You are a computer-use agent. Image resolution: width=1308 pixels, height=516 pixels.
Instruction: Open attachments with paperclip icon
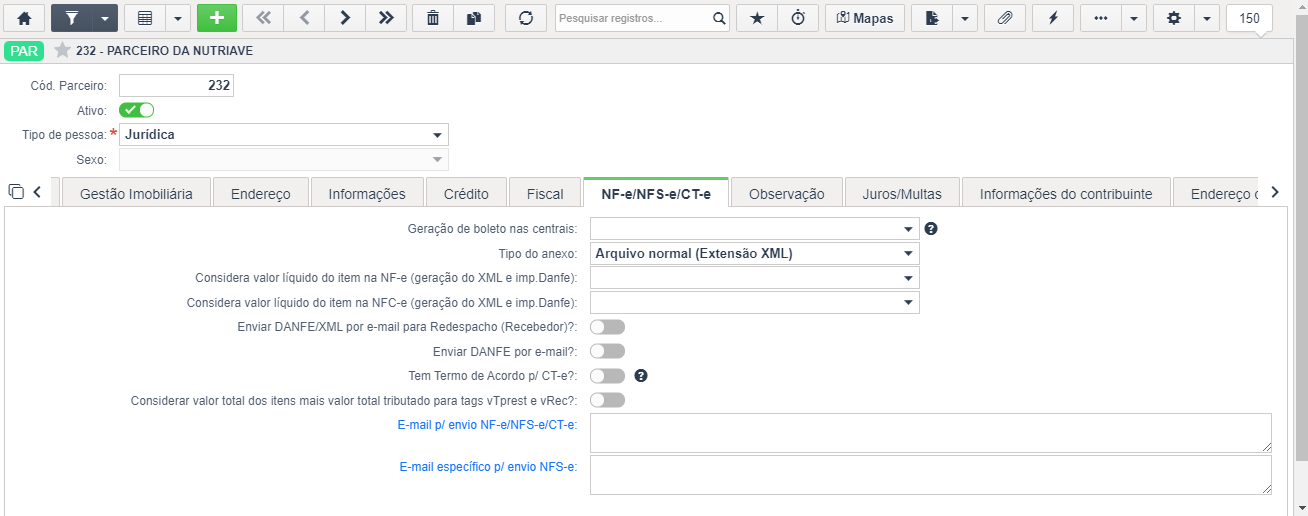1005,18
